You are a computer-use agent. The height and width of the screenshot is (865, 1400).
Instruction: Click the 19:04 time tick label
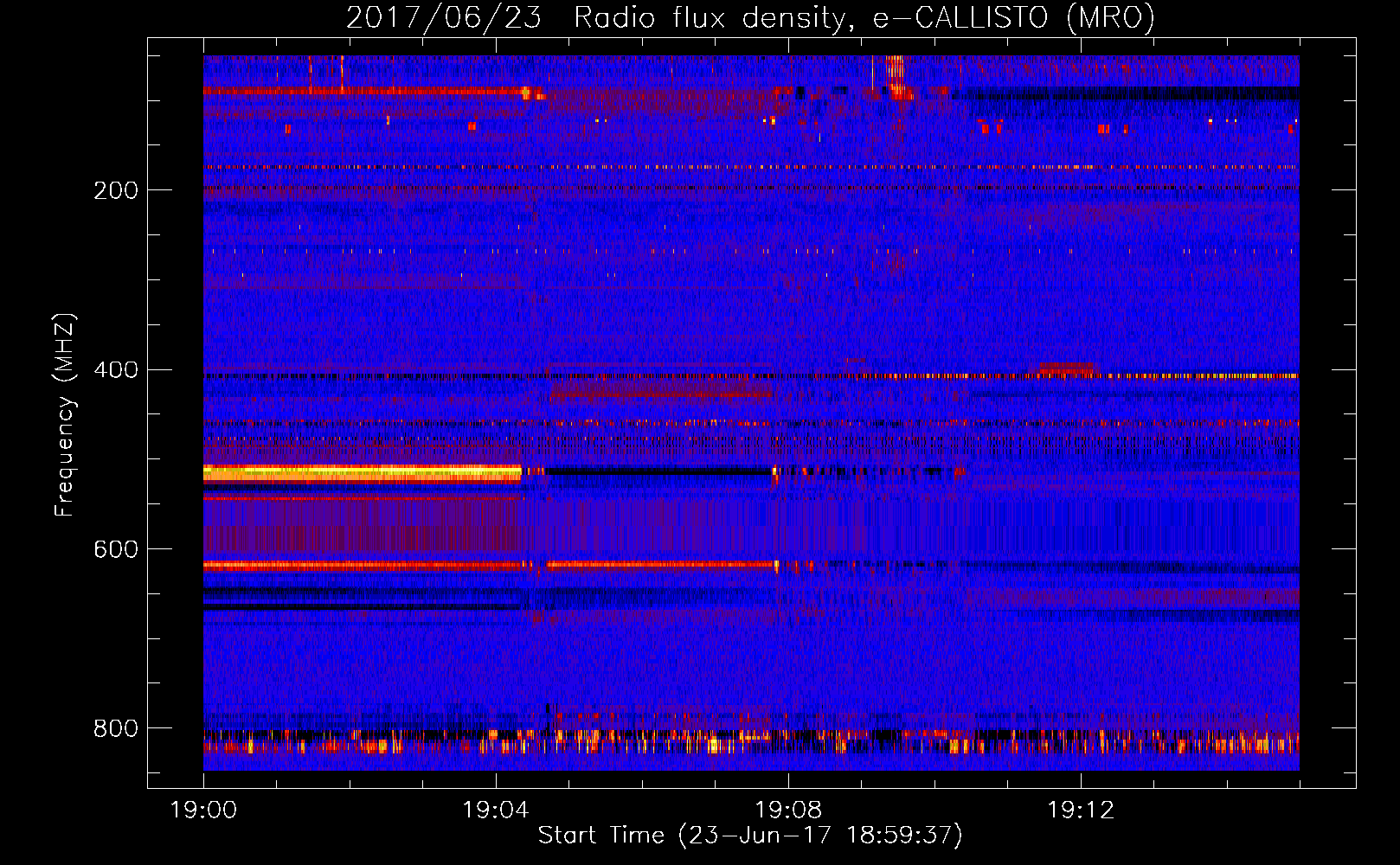[x=496, y=811]
